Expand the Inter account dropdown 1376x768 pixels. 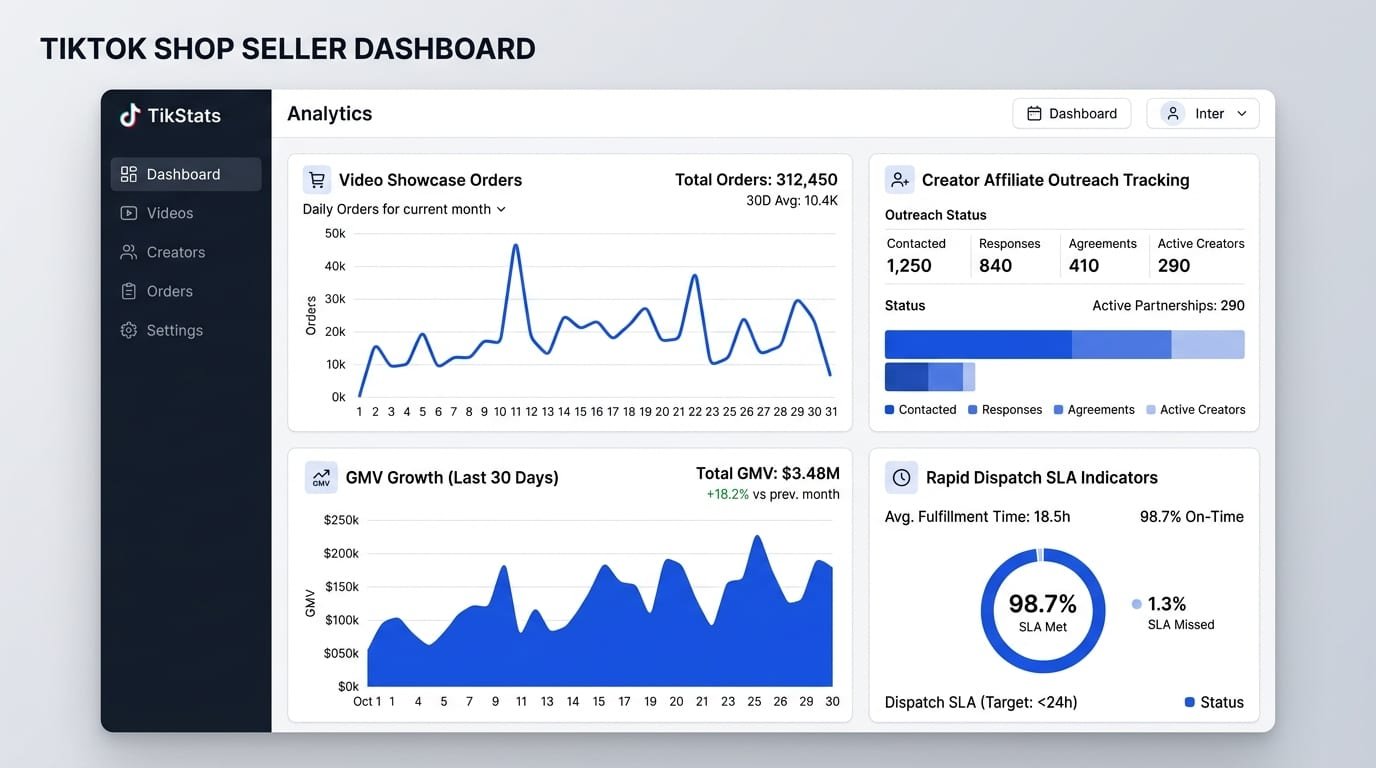1203,114
